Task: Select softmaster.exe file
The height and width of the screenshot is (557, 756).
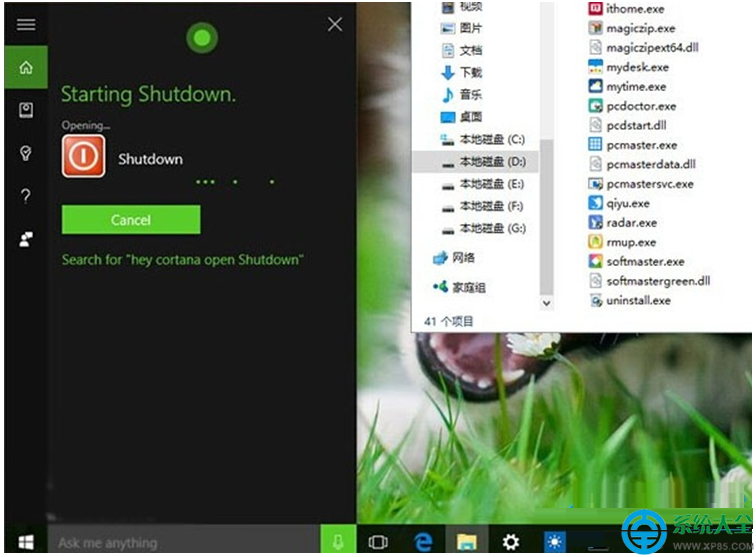Action: coord(637,262)
